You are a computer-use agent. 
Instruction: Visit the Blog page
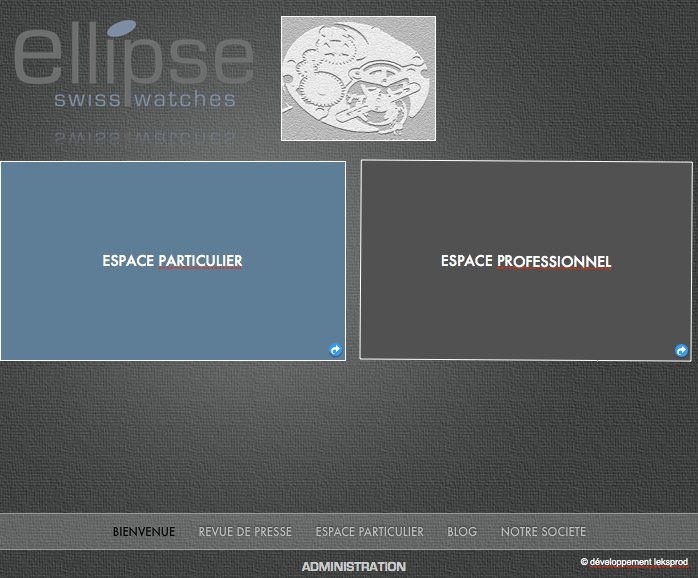(462, 532)
